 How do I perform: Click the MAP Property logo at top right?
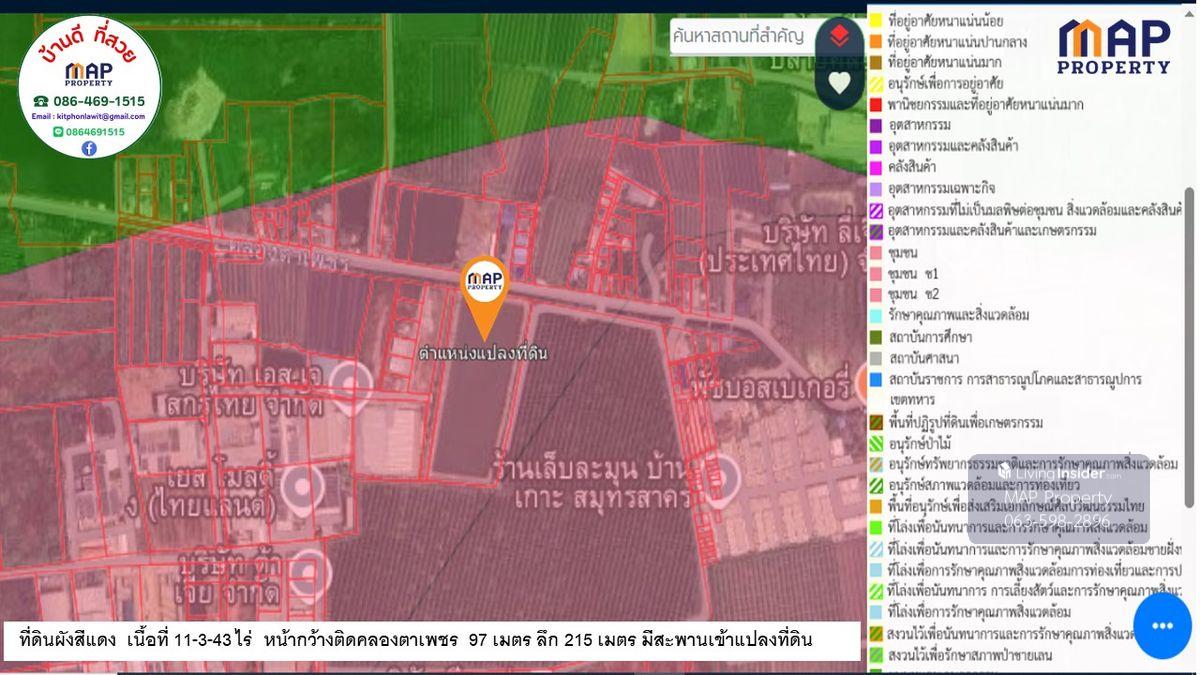[1114, 47]
